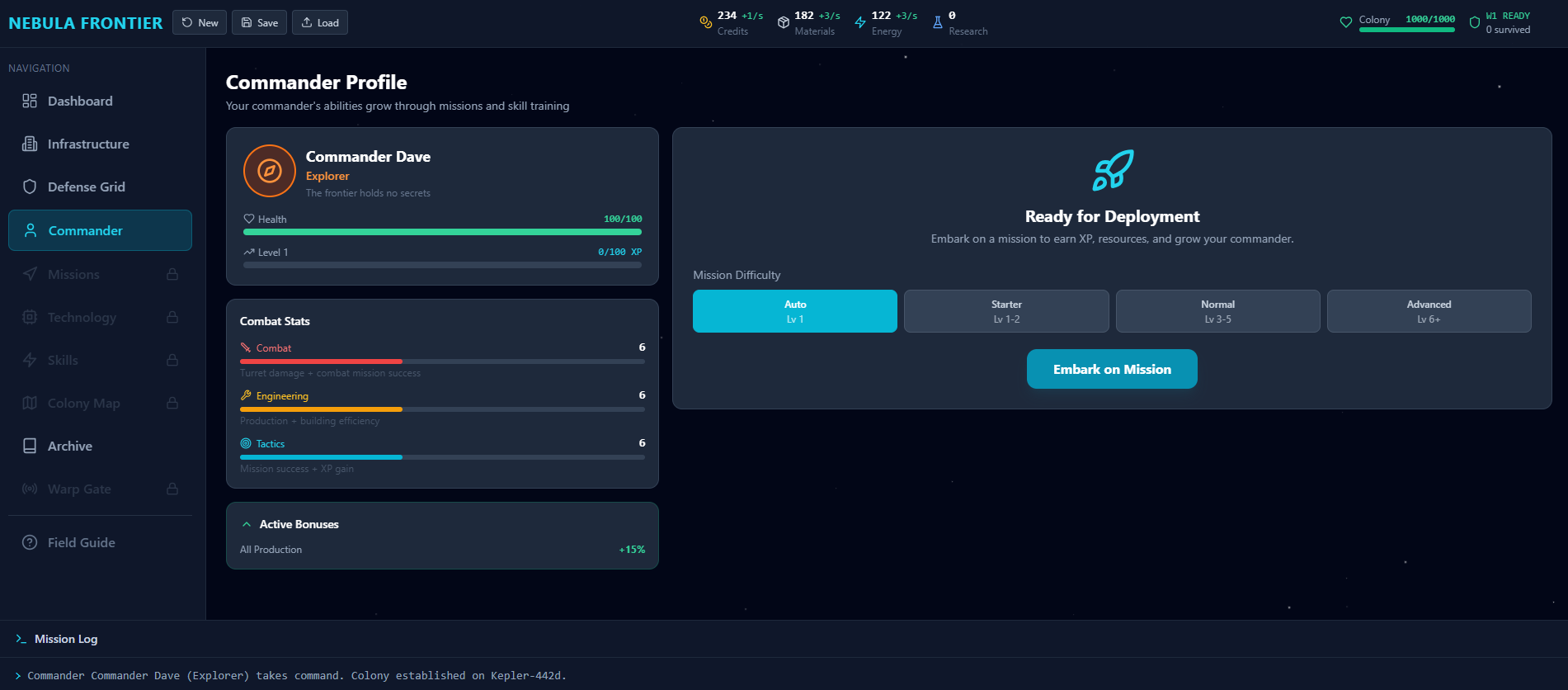Click the NEBULA FRONTIER logo title

click(86, 23)
